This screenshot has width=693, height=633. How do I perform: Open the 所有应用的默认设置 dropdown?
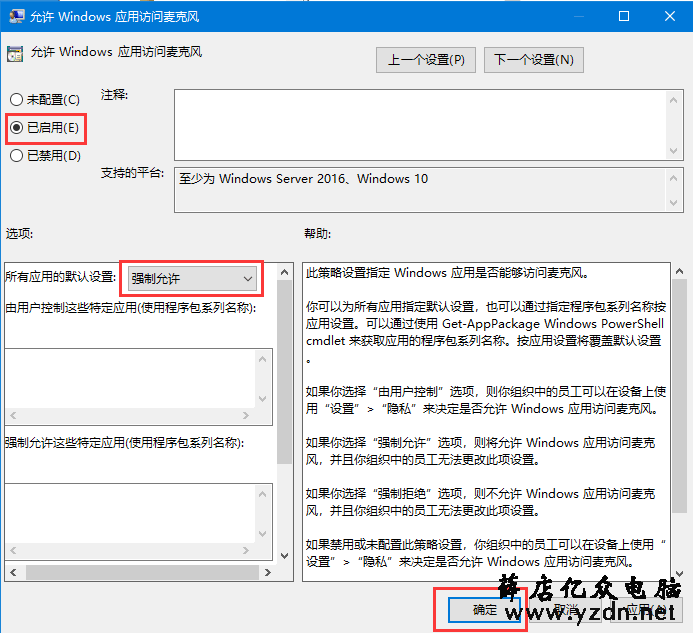pyautogui.click(x=192, y=278)
